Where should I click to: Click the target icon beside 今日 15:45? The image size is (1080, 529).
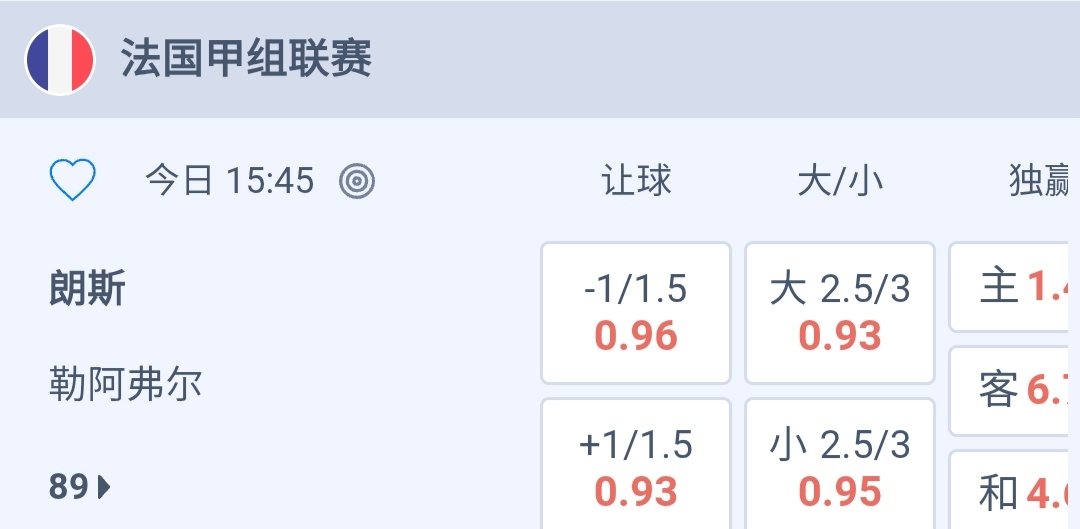click(x=357, y=181)
